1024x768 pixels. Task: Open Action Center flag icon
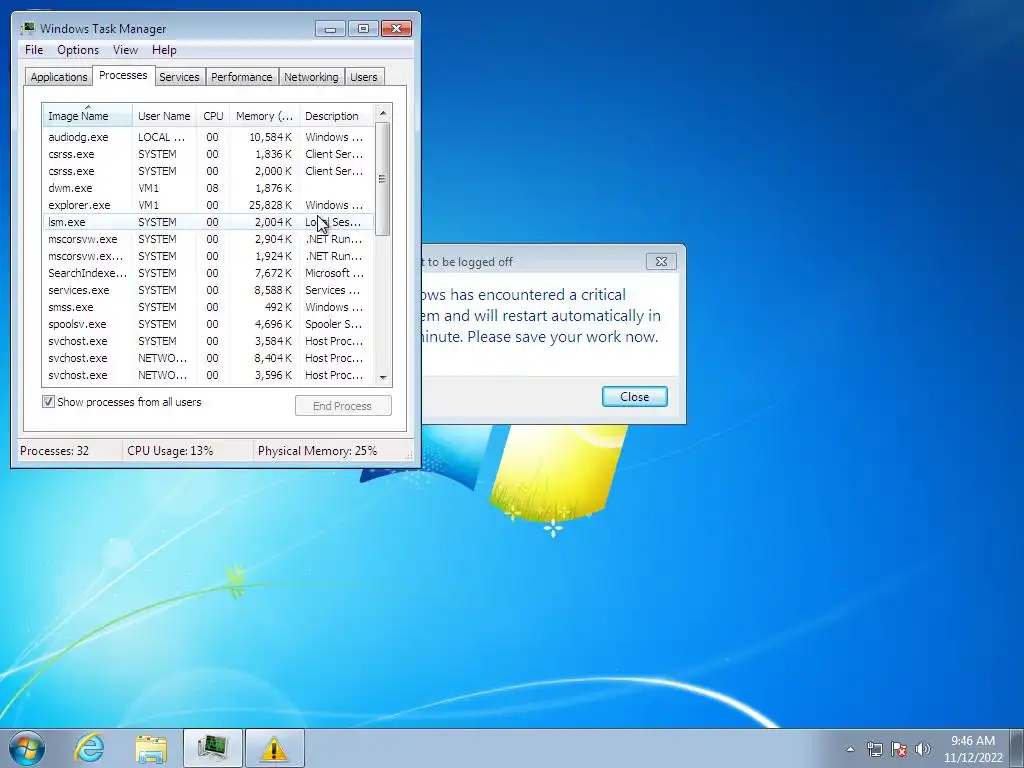point(899,749)
